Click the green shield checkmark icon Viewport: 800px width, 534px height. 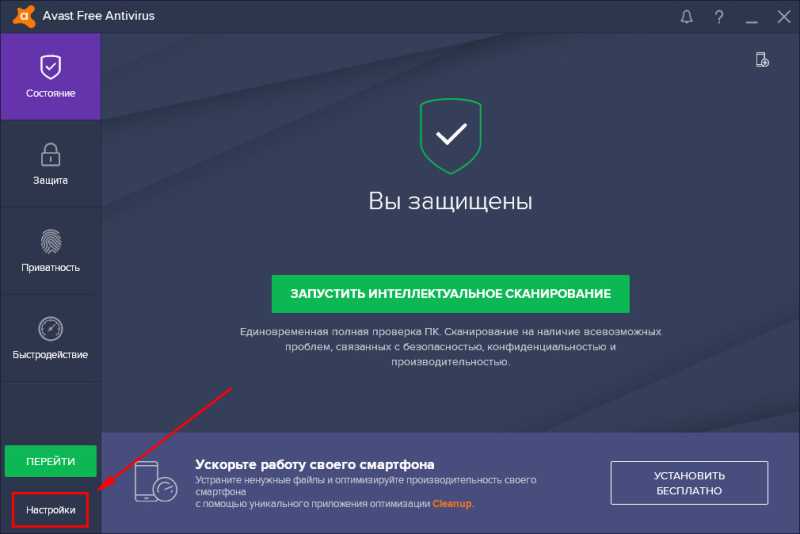coord(451,136)
